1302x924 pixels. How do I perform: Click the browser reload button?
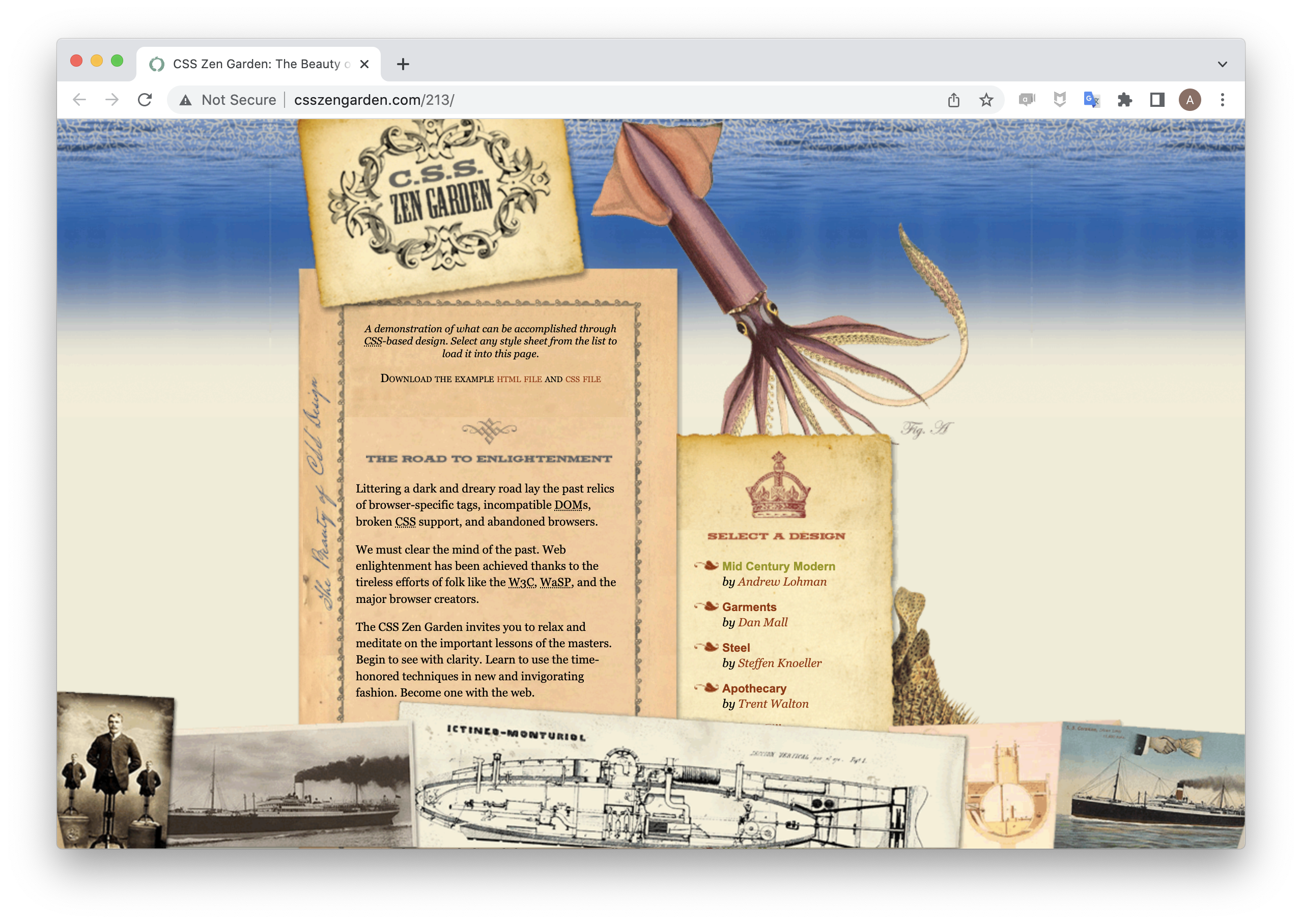tap(145, 100)
